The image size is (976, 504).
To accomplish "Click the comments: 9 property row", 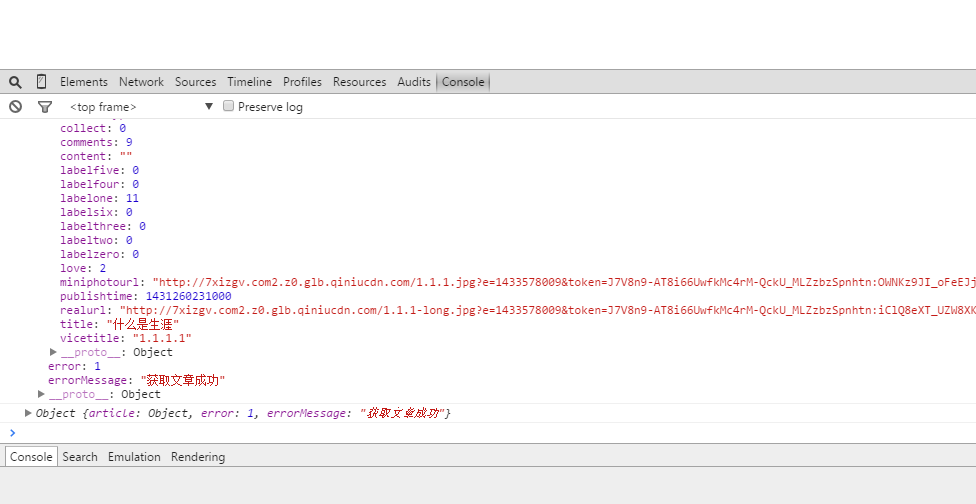I will (96, 142).
